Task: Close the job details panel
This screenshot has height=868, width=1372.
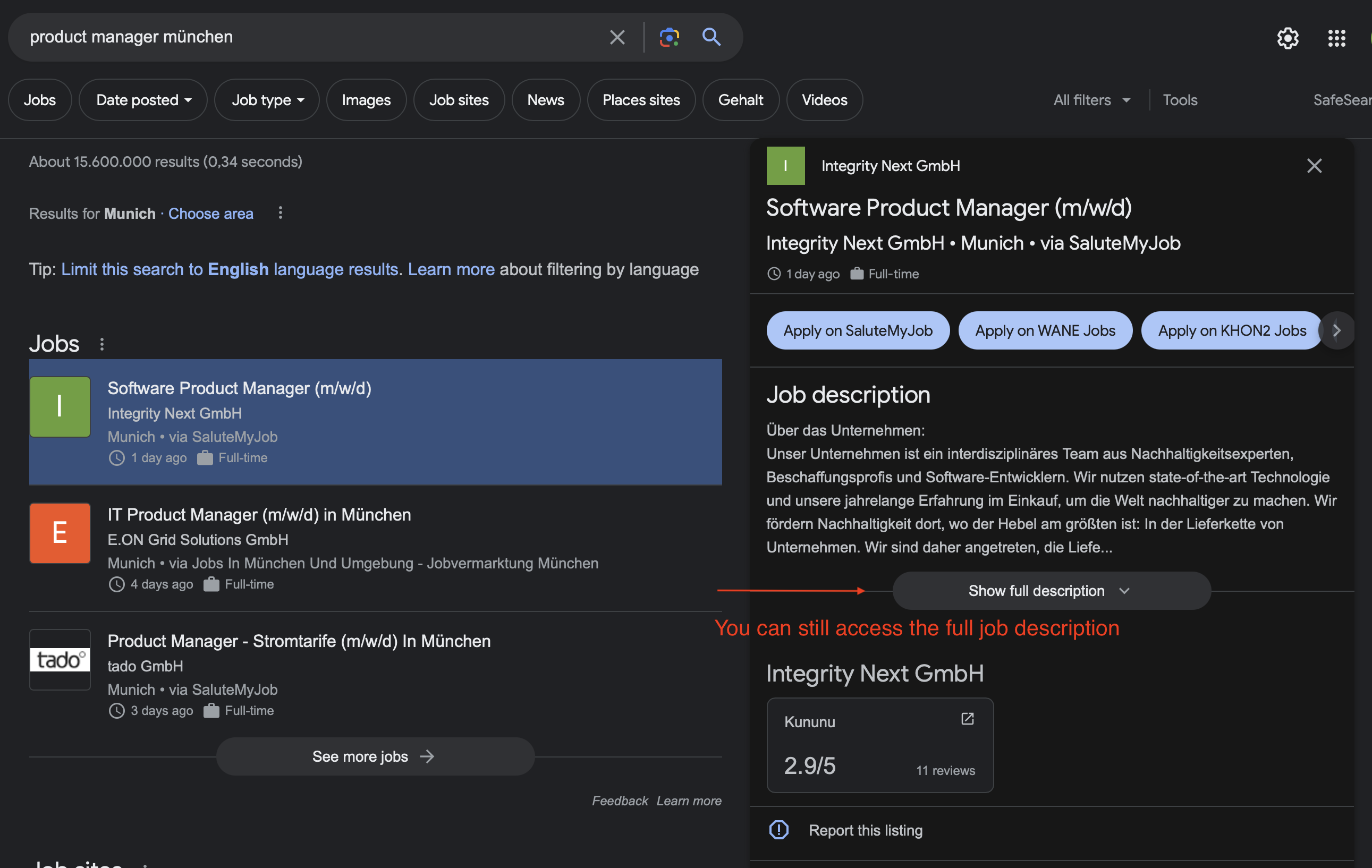Action: 1314,166
